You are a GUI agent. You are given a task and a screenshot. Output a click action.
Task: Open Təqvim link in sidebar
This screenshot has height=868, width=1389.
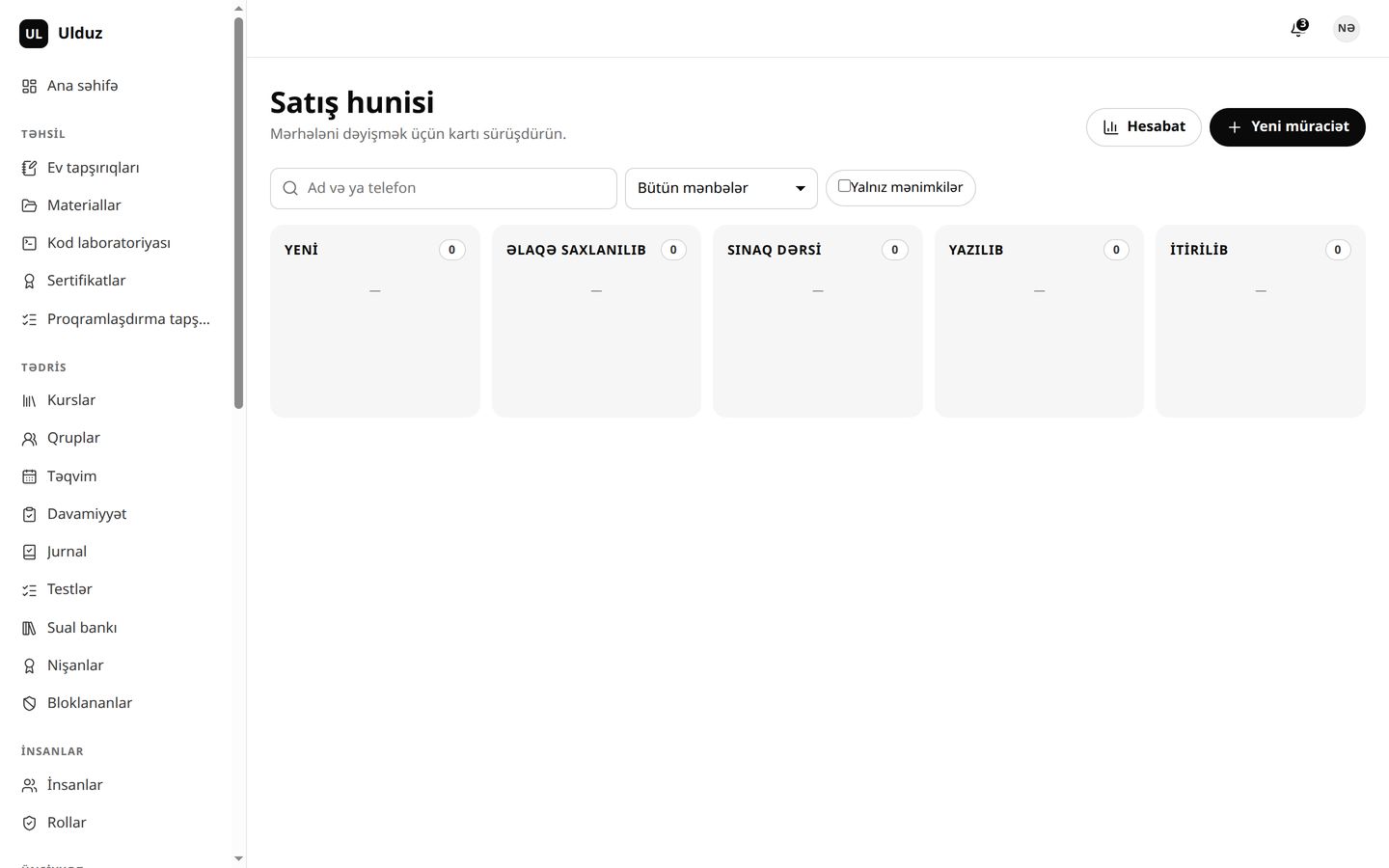tap(115, 476)
